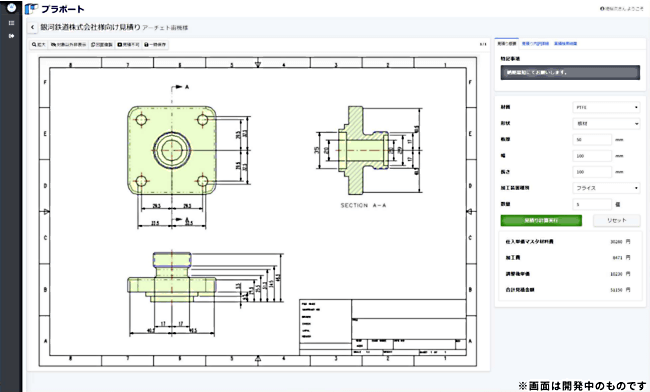The image size is (650, 392).
Task: Click the green estimate calculation button
Action: [x=541, y=220]
